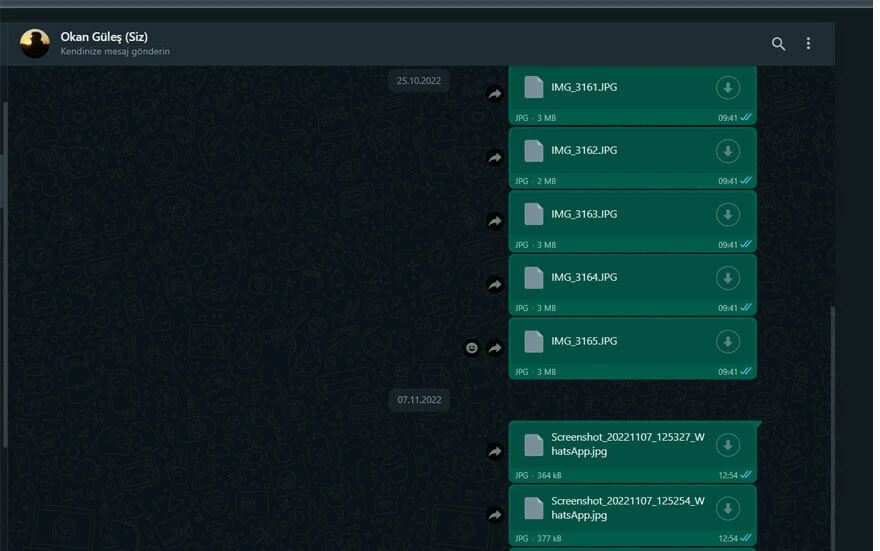Download the IMG_3162.JPG file
The width and height of the screenshot is (880, 551).
point(727,151)
